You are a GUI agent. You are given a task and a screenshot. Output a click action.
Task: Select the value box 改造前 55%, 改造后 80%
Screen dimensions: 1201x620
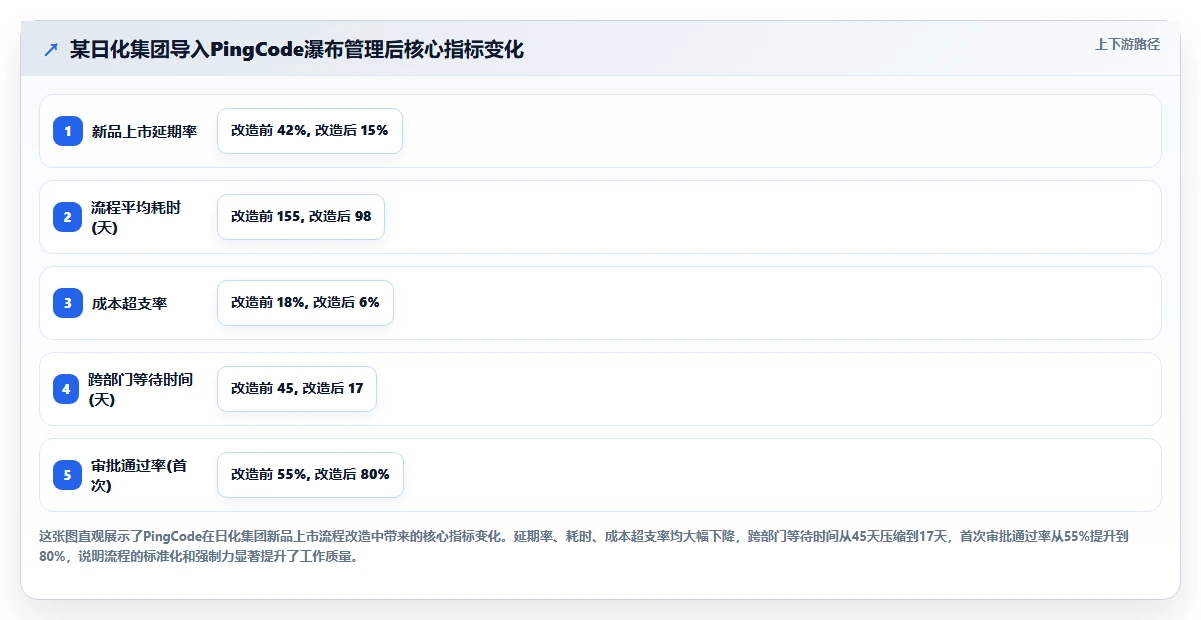310,475
